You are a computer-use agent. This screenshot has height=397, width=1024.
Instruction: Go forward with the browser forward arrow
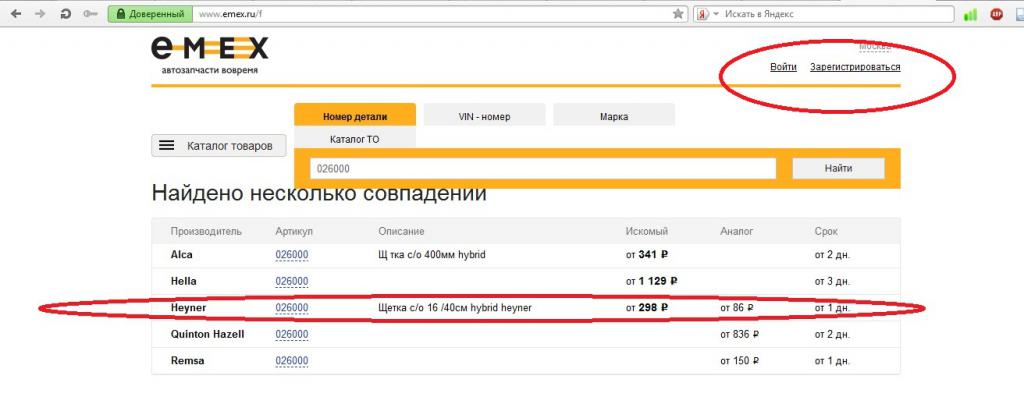coord(40,14)
